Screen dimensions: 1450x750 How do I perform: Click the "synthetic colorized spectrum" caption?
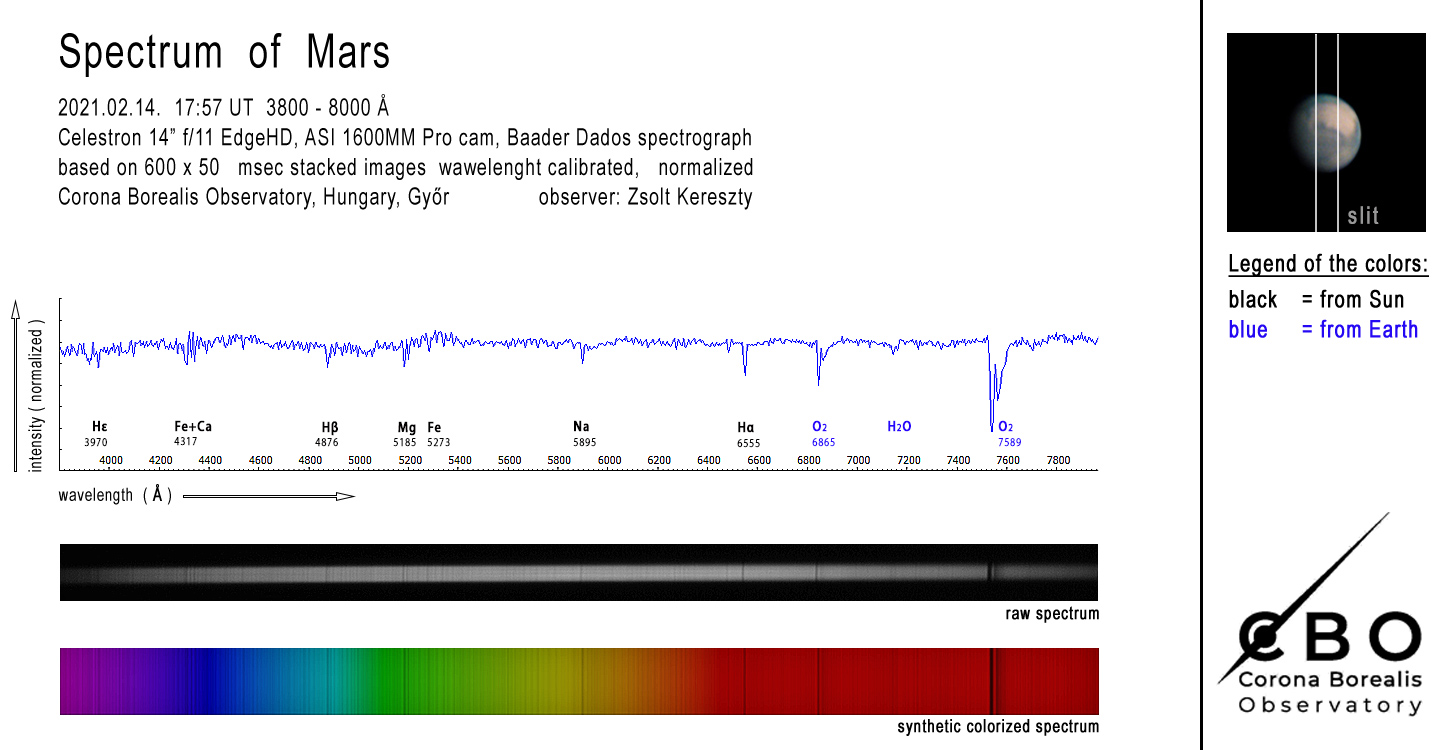click(x=998, y=727)
